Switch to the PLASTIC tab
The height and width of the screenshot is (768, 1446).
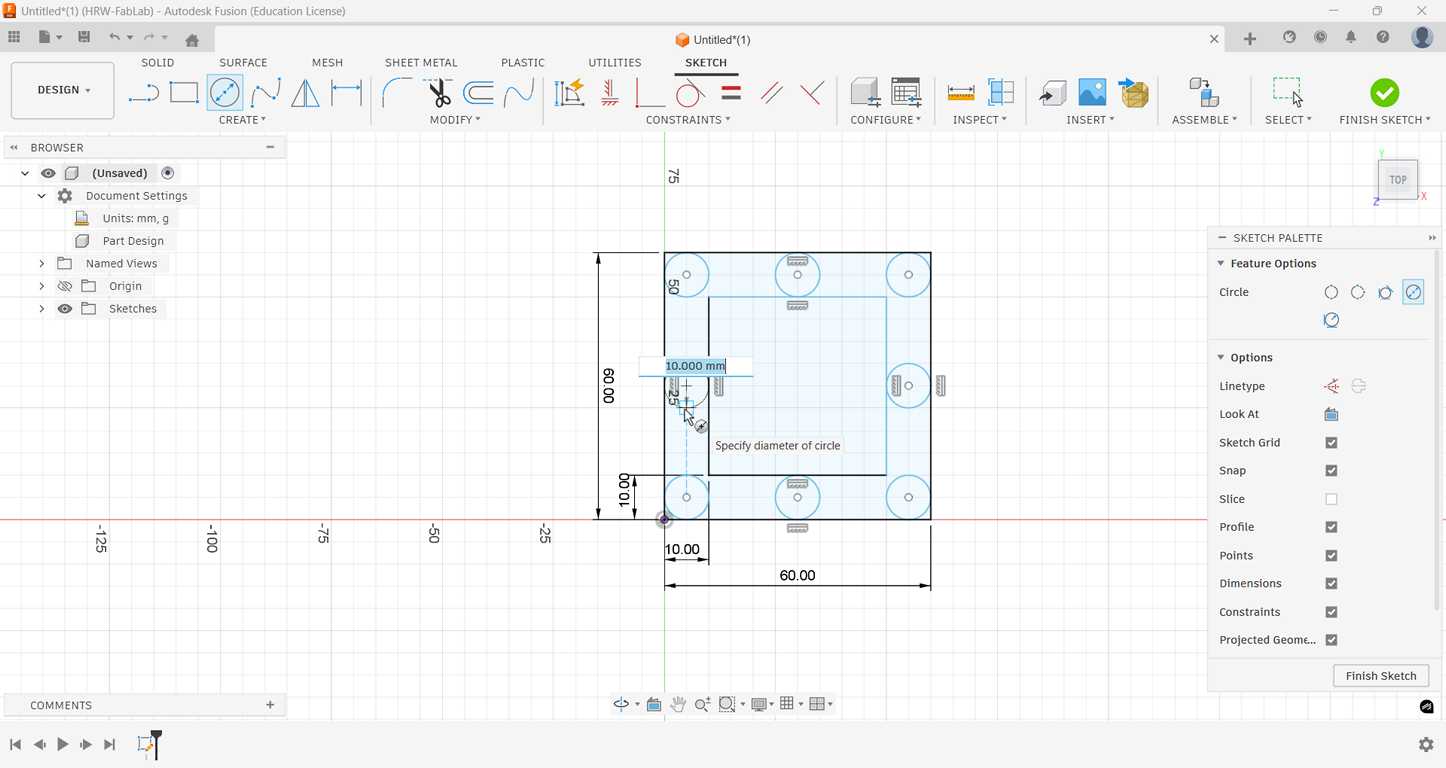coord(523,62)
